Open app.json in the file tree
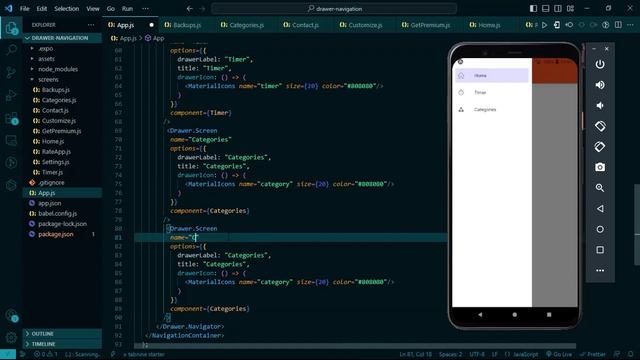Viewport: 640px width, 360px height. coord(49,203)
